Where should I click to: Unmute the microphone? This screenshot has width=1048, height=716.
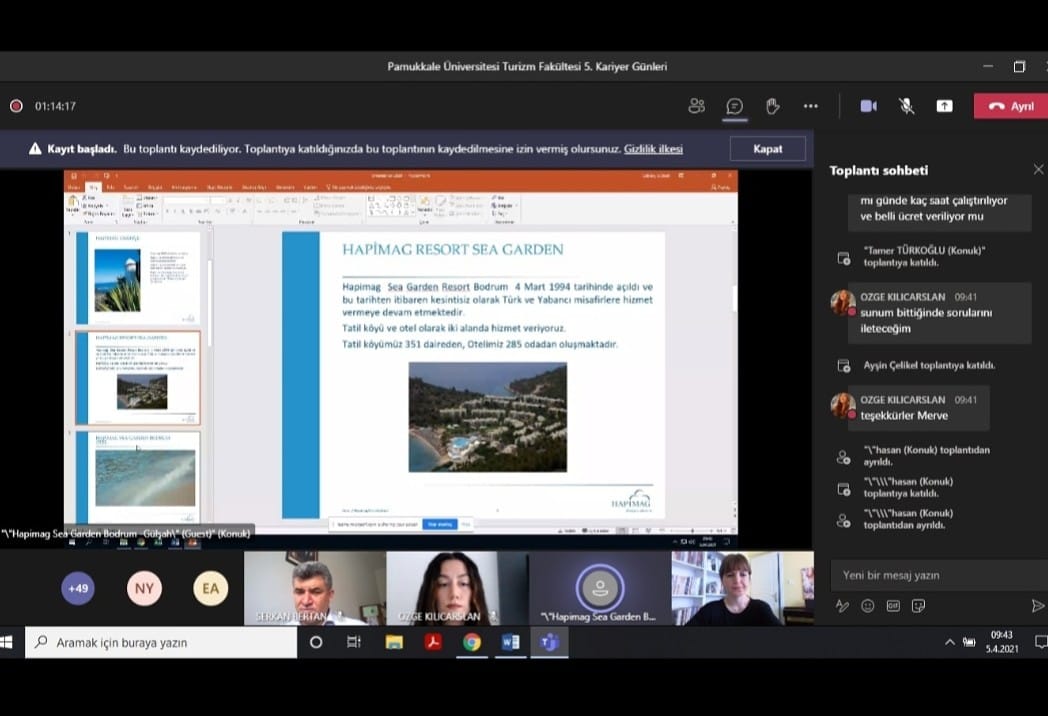click(906, 106)
